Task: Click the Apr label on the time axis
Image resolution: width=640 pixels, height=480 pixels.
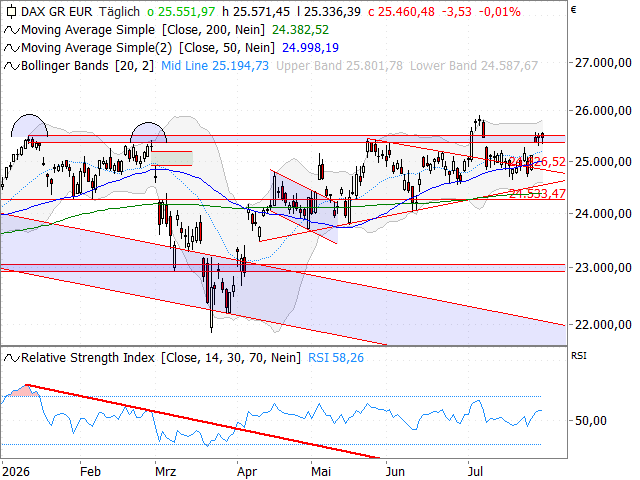Action: coord(247,473)
